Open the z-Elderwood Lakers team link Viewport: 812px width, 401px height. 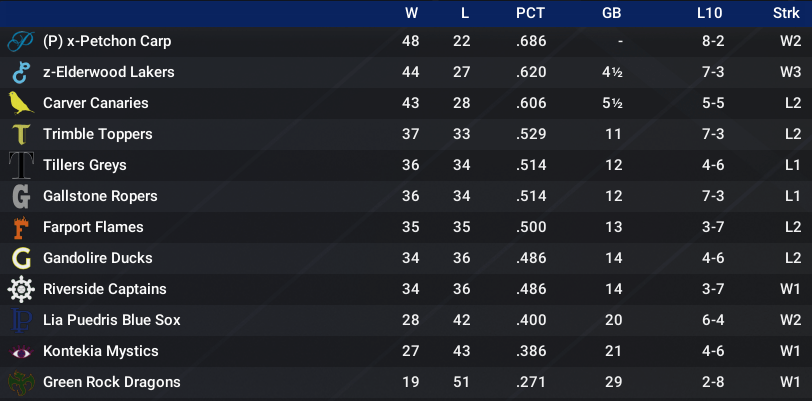109,72
